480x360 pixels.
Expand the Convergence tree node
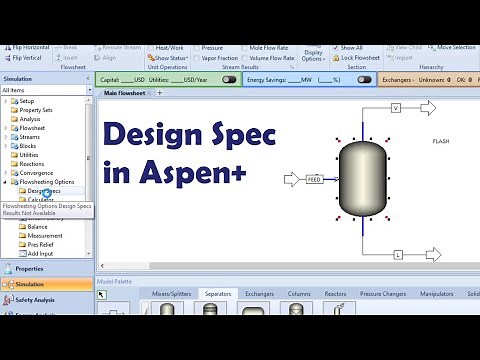coord(5,173)
